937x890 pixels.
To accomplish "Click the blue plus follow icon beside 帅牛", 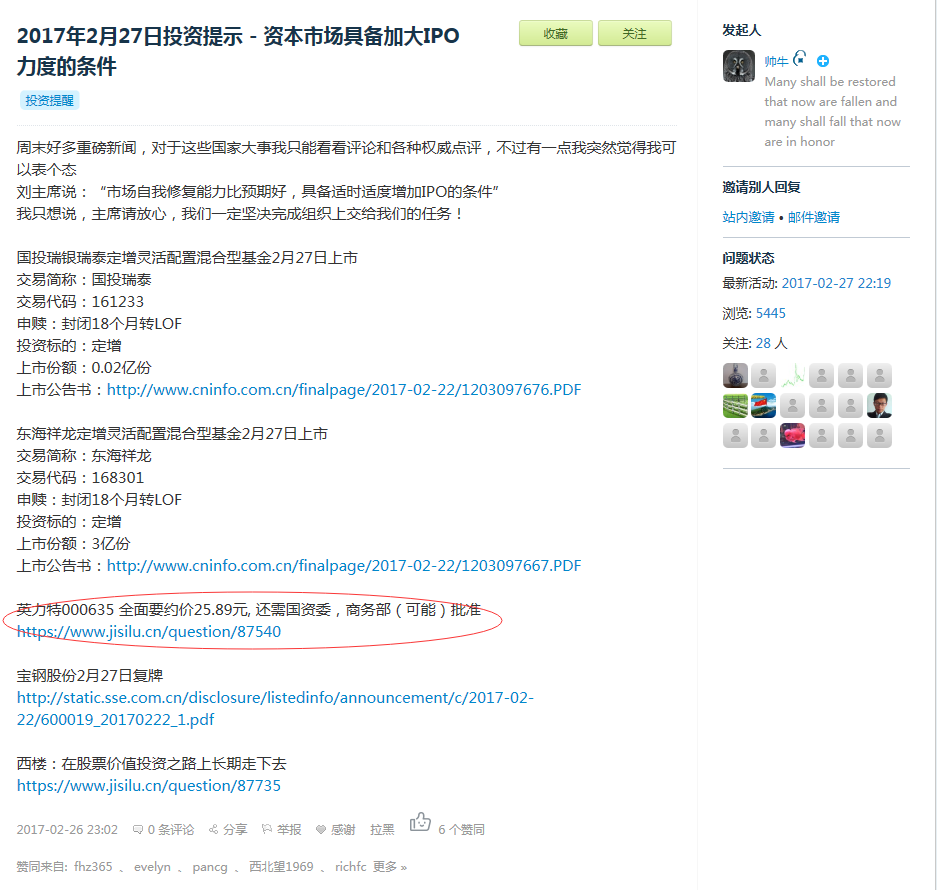I will [823, 61].
